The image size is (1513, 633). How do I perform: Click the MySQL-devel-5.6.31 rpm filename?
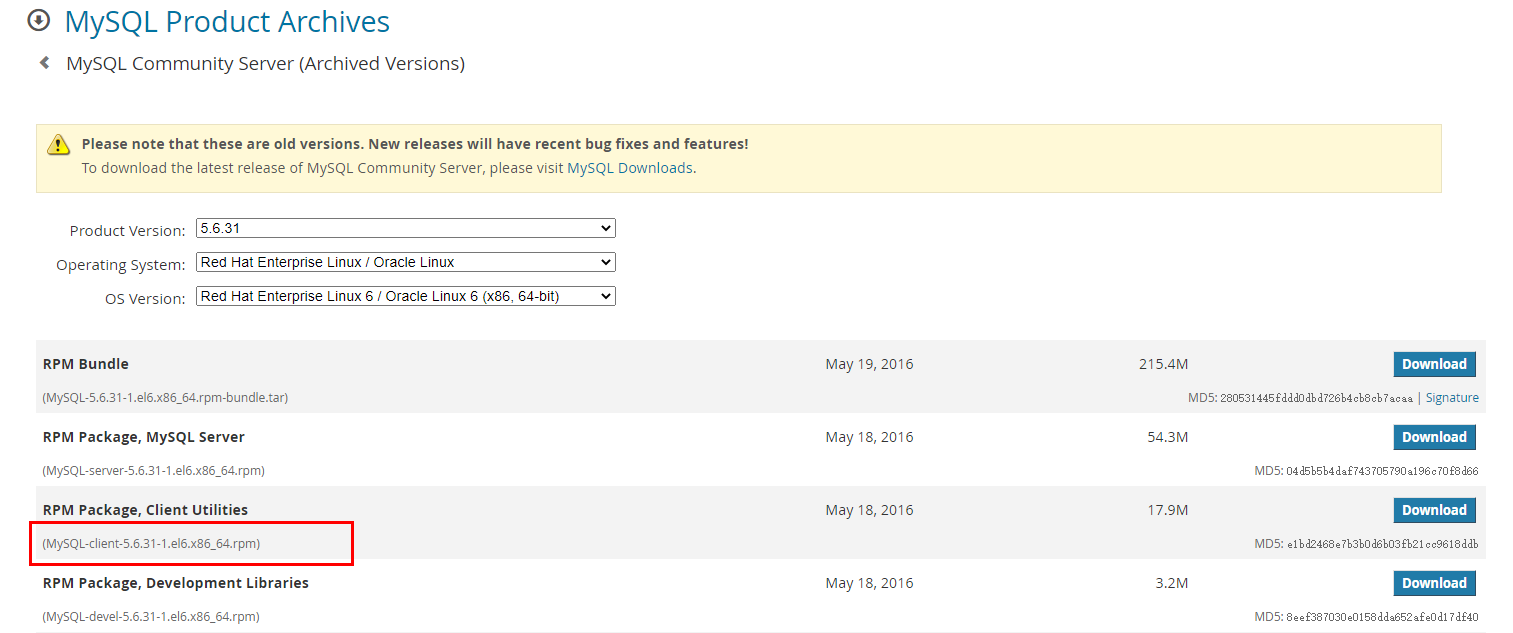coord(151,617)
